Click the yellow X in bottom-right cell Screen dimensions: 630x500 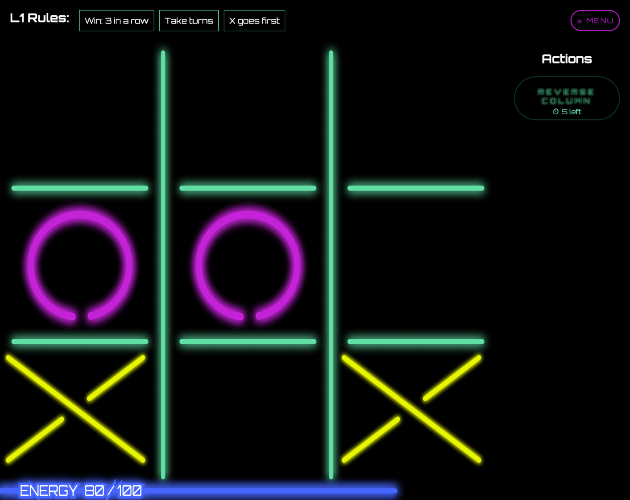point(411,408)
